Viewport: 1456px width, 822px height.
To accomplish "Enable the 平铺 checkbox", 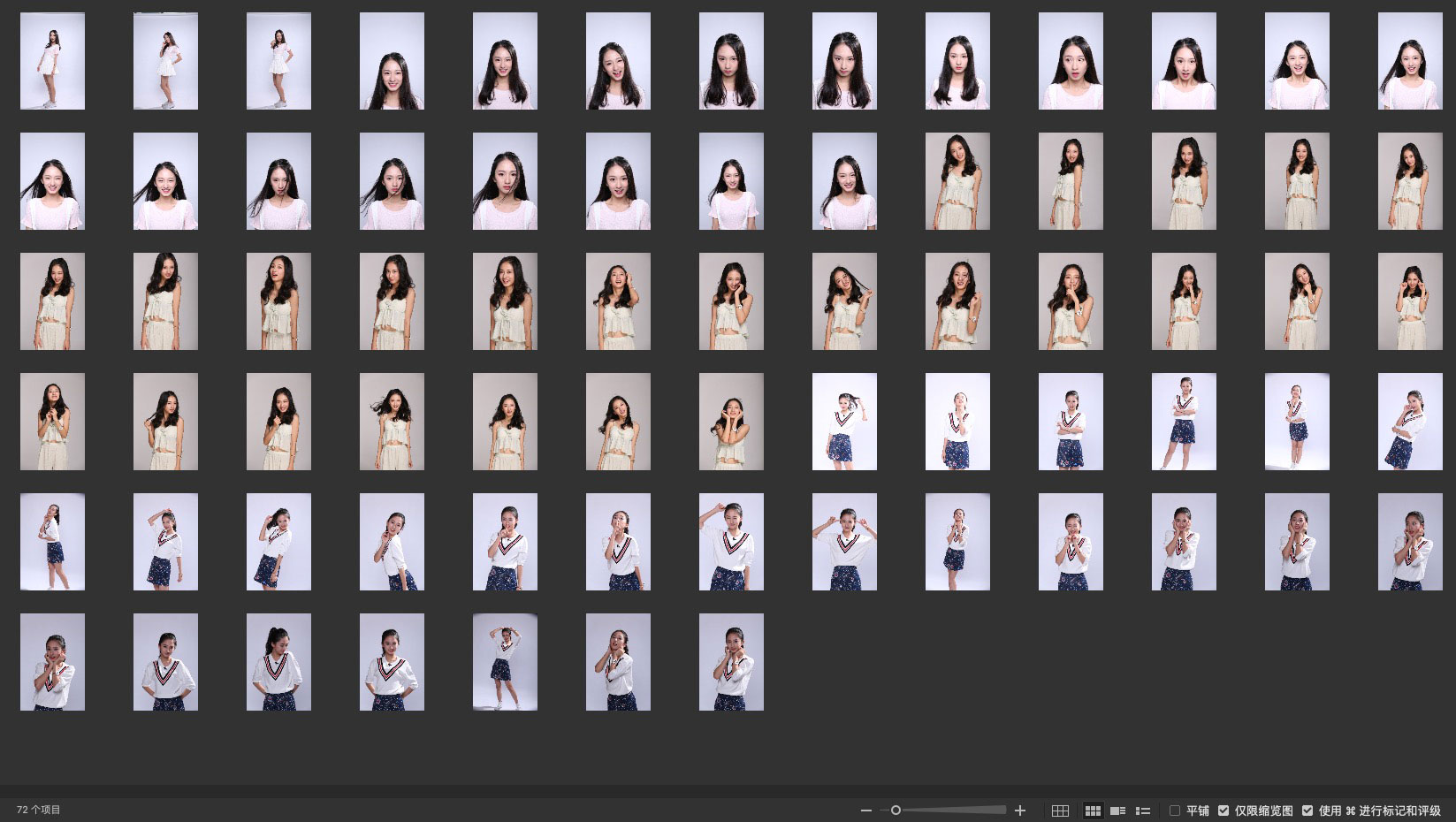I will coord(1175,811).
